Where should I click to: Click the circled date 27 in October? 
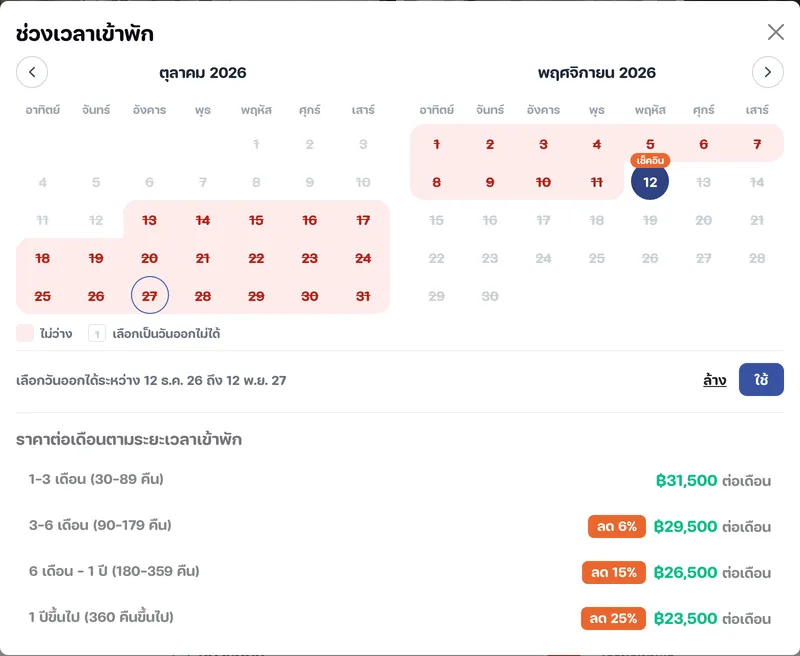click(149, 295)
